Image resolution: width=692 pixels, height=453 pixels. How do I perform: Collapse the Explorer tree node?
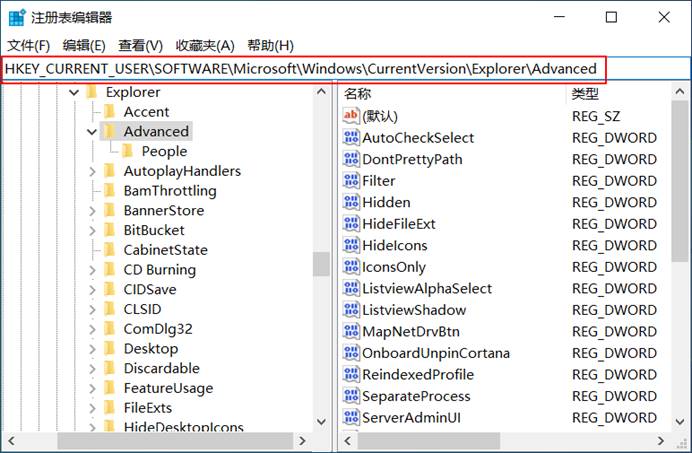click(x=73, y=93)
